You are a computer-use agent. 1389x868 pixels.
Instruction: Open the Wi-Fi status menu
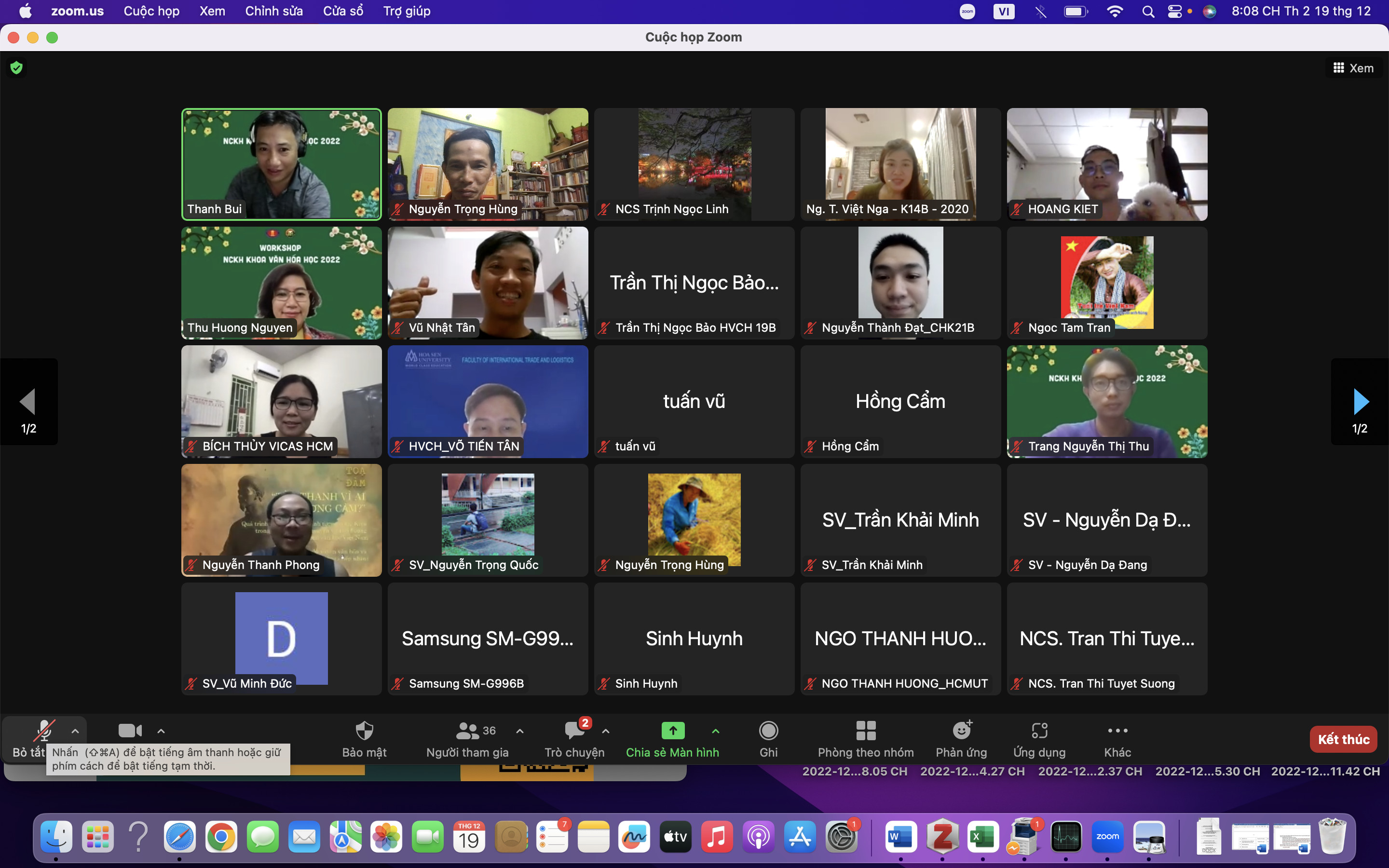[x=1115, y=12]
